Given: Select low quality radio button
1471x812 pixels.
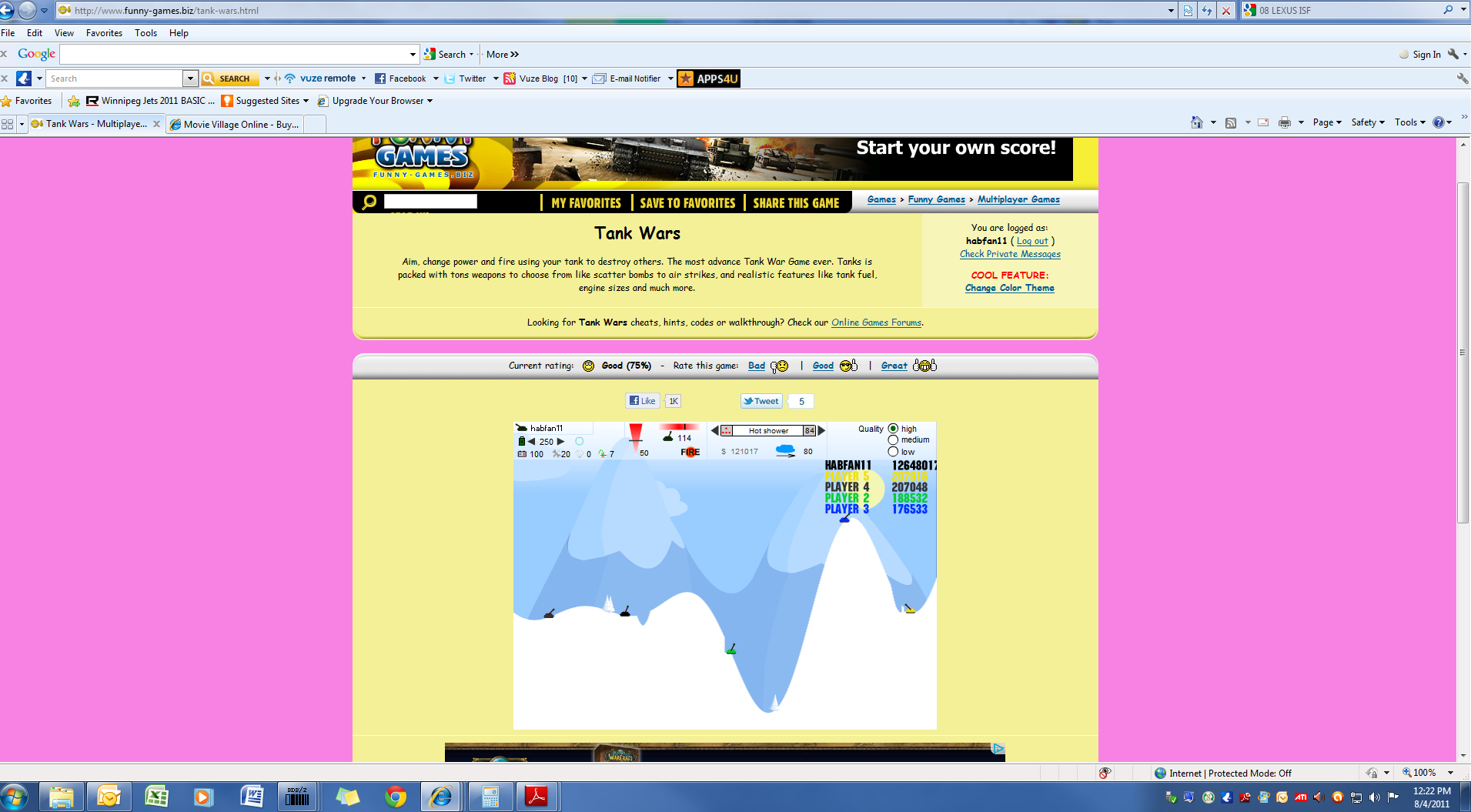Looking at the screenshot, I should 893,452.
